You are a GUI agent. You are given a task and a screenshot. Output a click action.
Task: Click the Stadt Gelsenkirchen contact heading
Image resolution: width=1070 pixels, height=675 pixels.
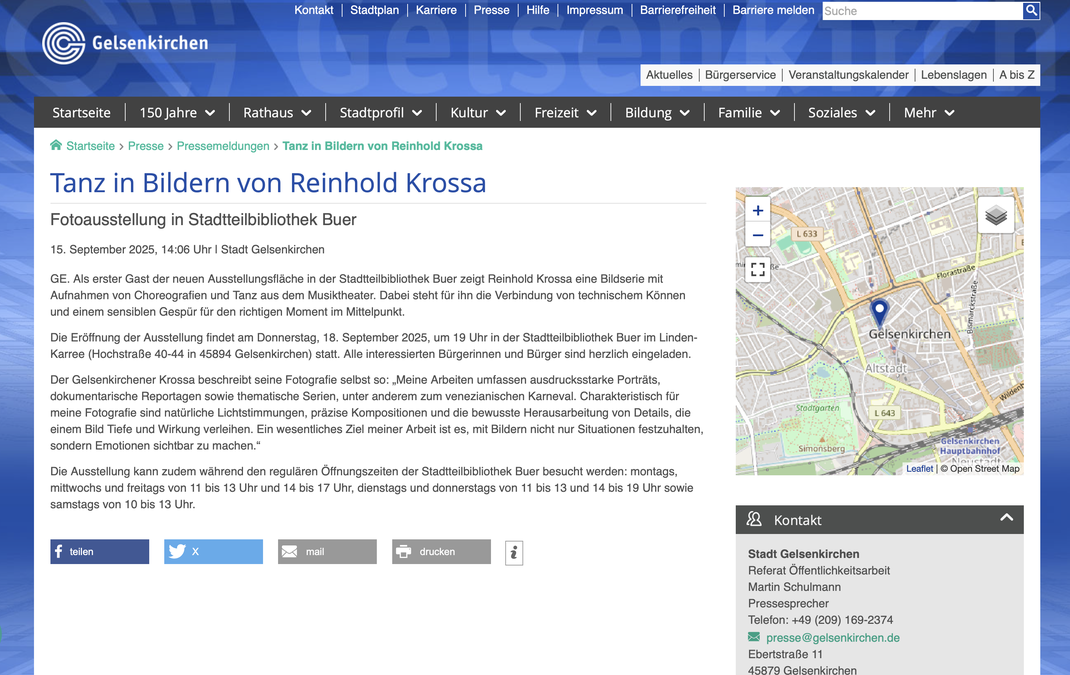coord(804,554)
